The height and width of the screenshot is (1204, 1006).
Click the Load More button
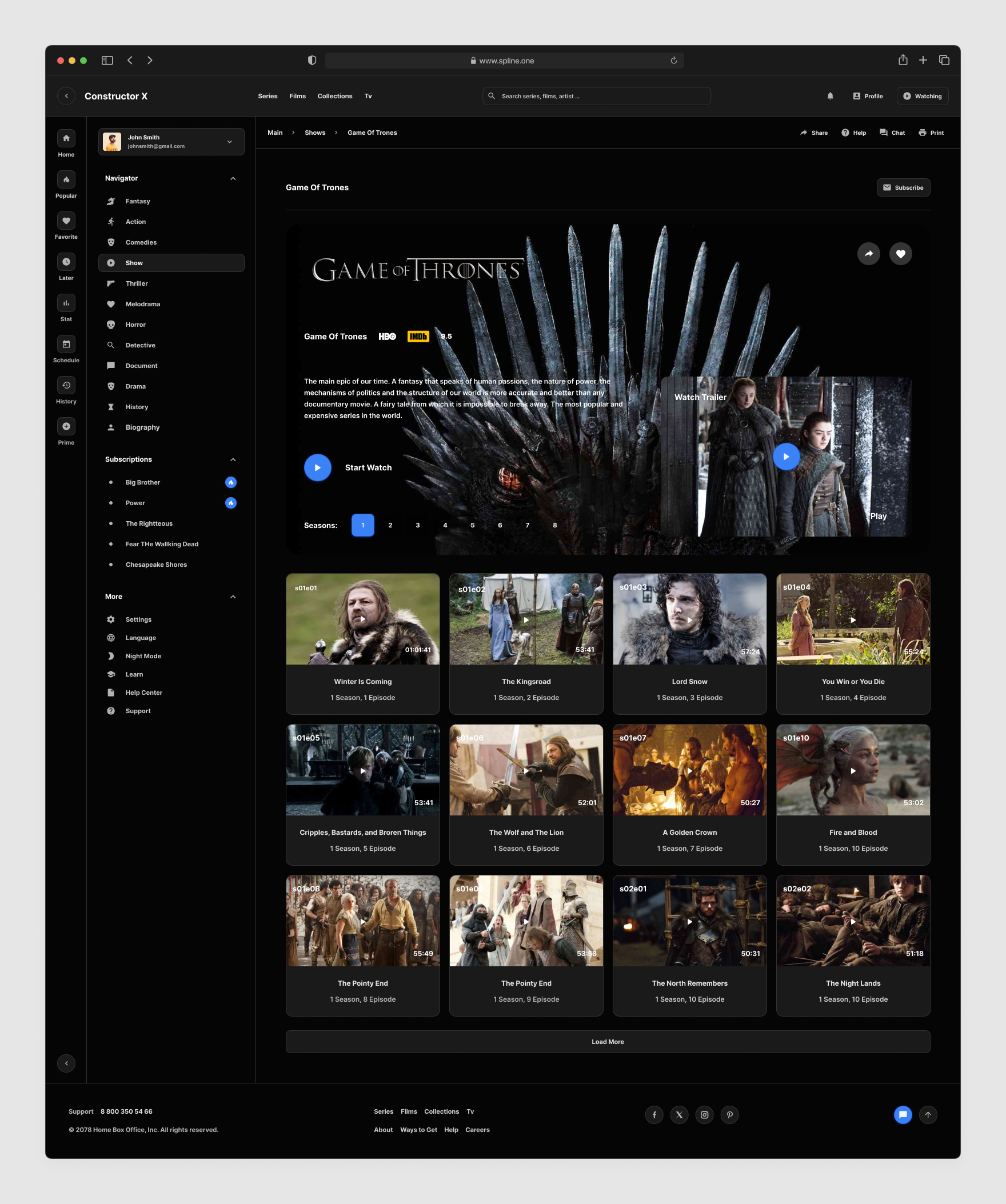pyautogui.click(x=608, y=1042)
